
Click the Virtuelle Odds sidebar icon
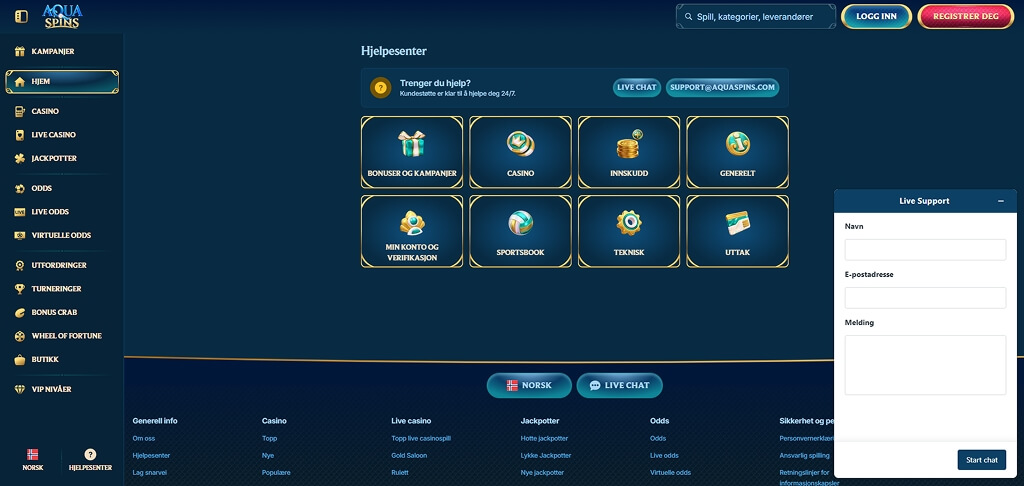click(20, 235)
